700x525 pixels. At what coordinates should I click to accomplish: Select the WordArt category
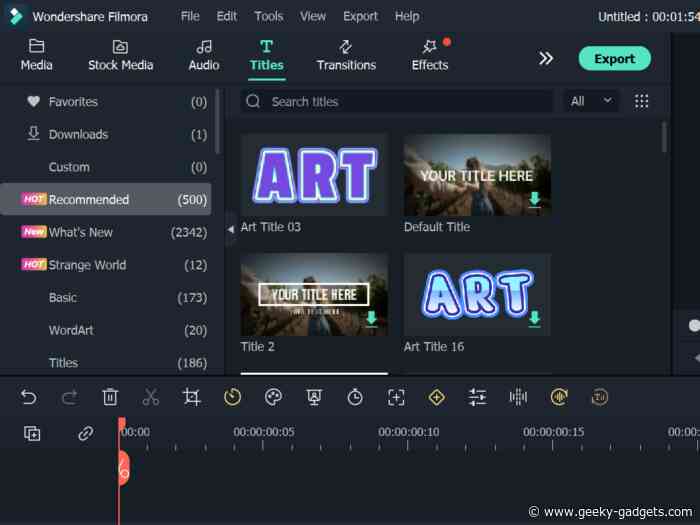tap(106, 330)
